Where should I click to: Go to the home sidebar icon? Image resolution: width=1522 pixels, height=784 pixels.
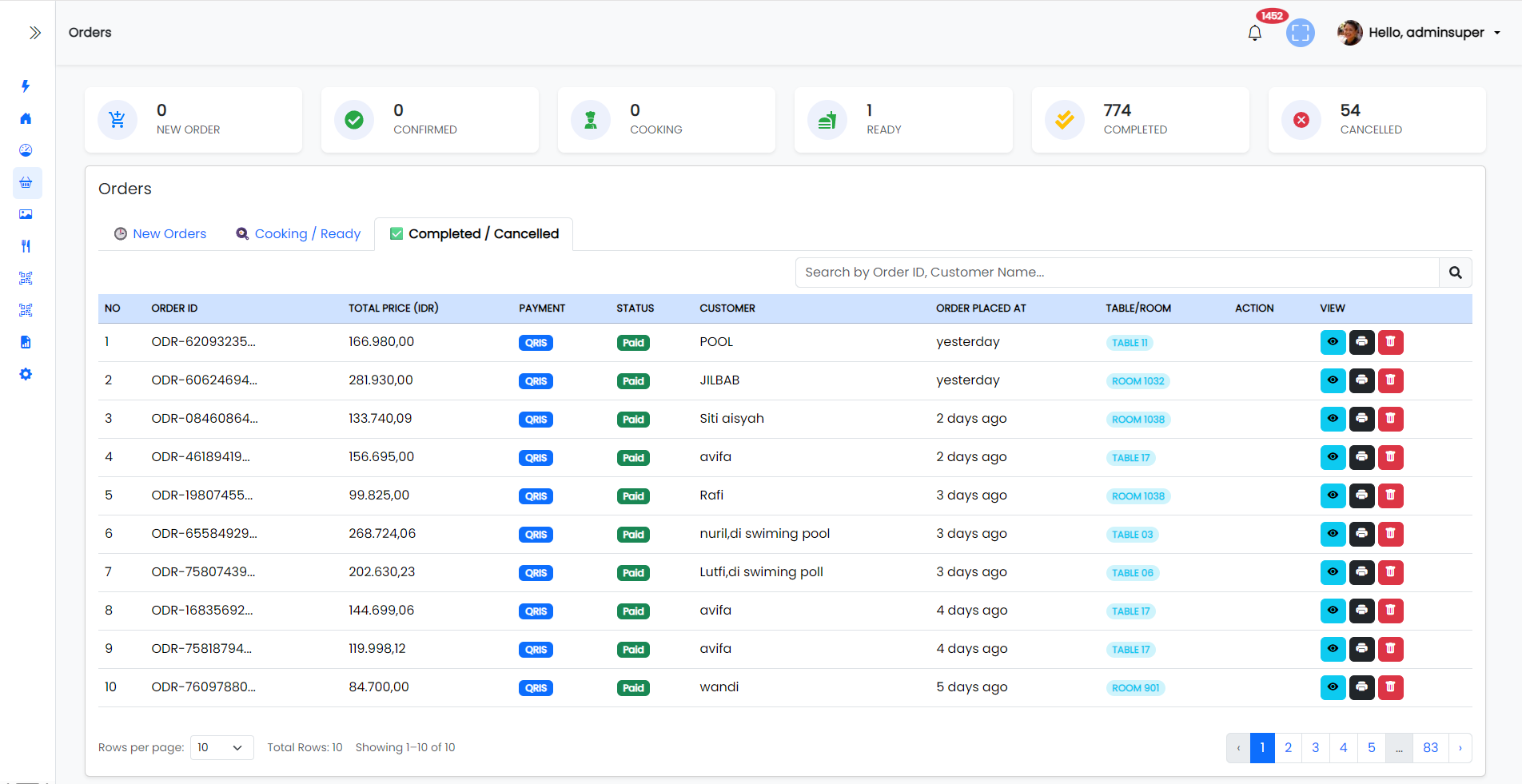point(26,118)
